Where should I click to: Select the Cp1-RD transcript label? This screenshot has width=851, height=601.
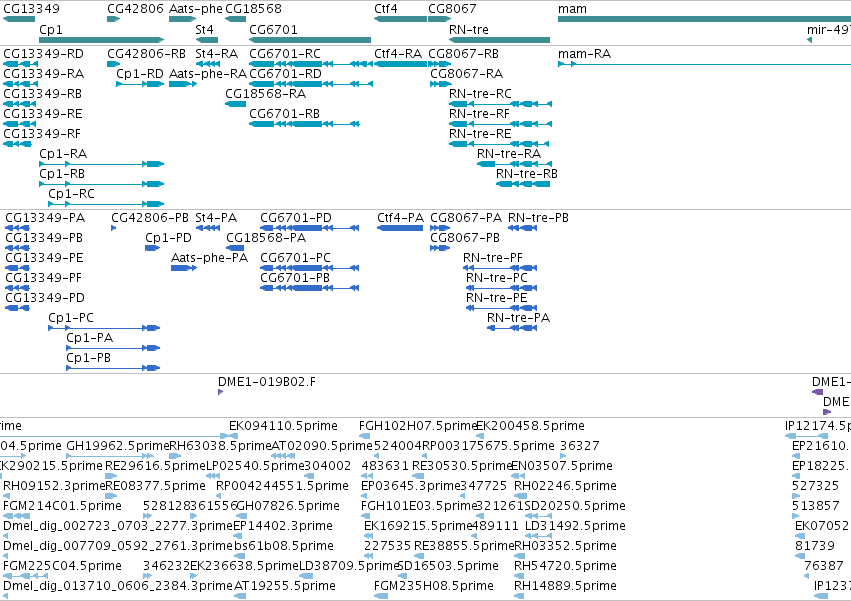point(140,73)
